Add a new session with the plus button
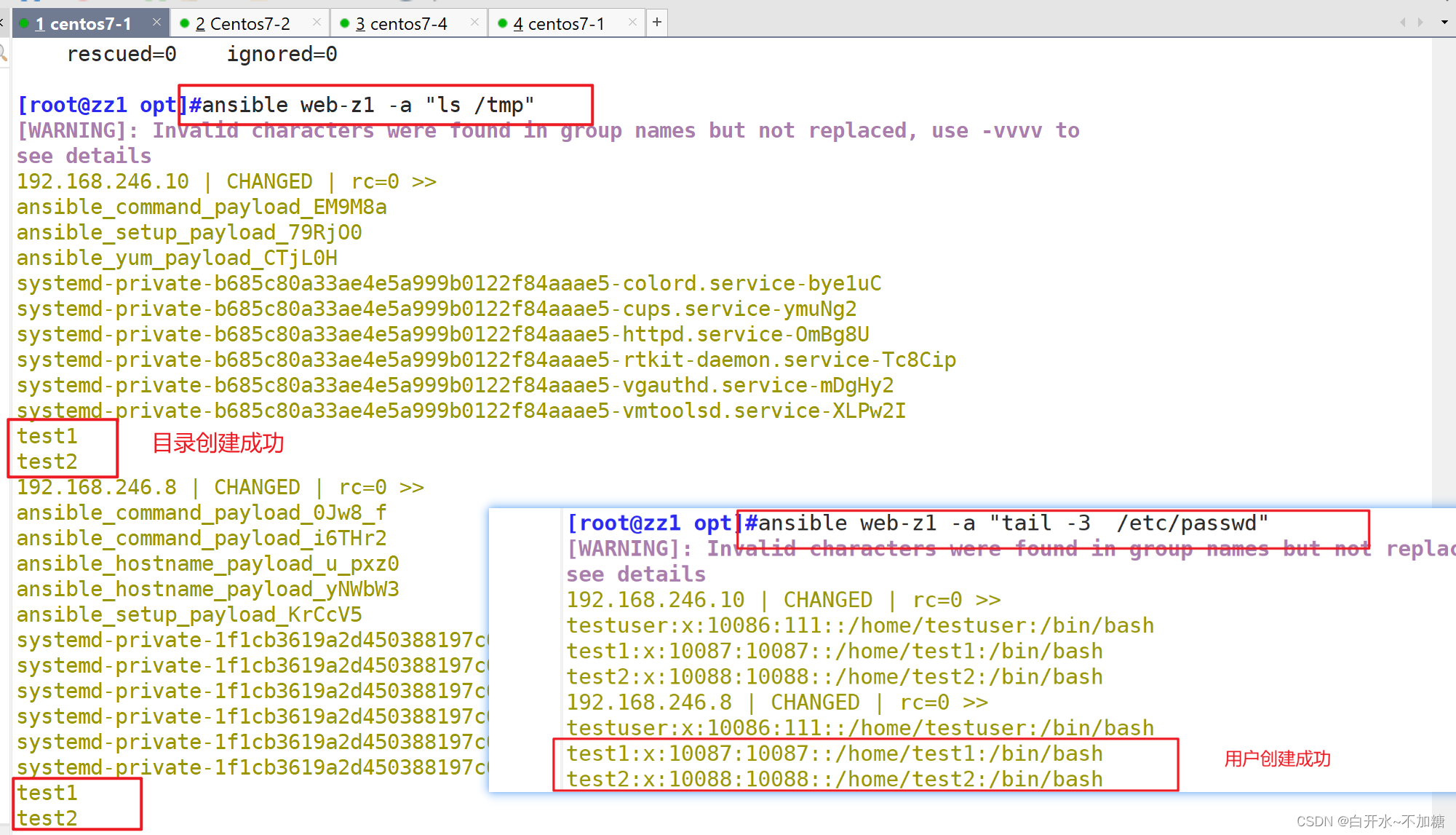Viewport: 1456px width, 835px height. pyautogui.click(x=657, y=23)
